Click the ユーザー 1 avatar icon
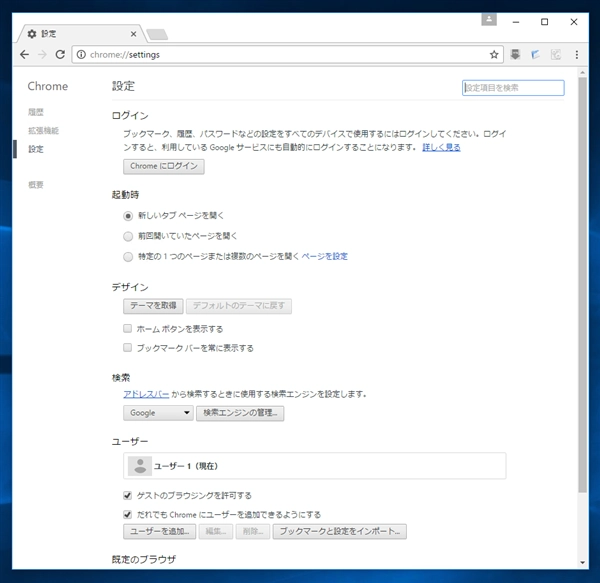Viewport: 600px width, 583px height. click(x=140, y=466)
